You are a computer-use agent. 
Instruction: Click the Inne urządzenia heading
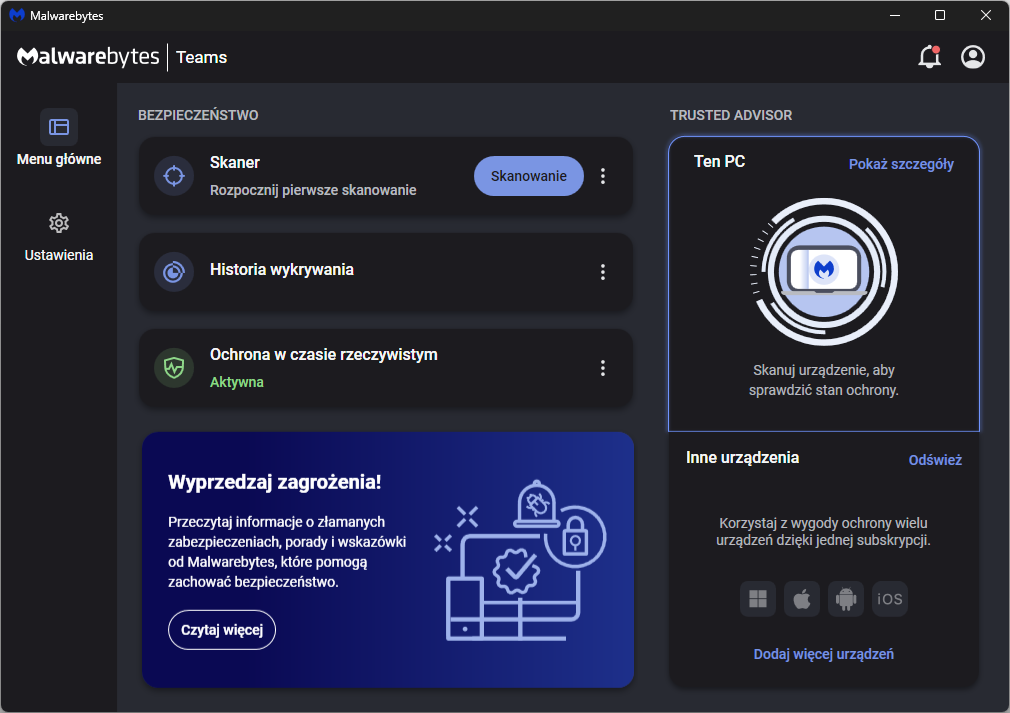(x=742, y=457)
